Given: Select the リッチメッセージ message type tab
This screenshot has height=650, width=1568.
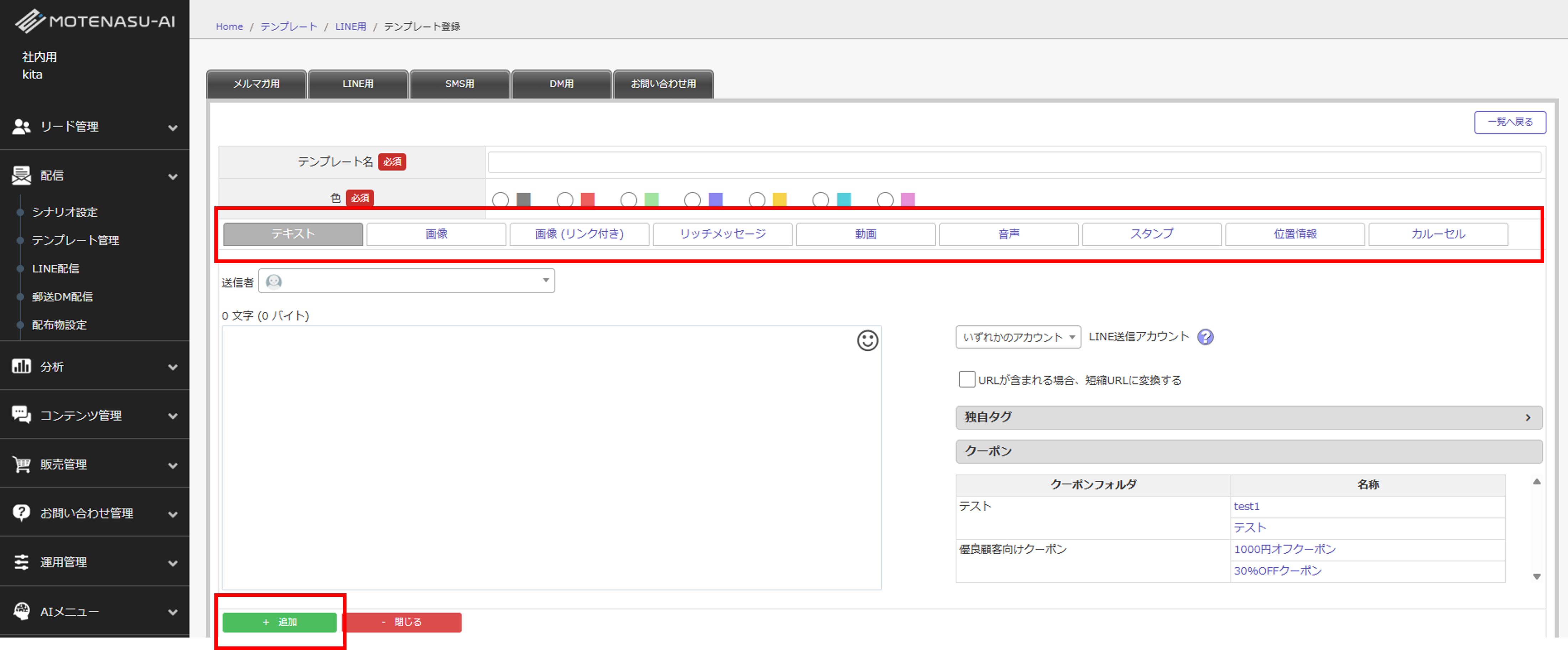Looking at the screenshot, I should 722,234.
